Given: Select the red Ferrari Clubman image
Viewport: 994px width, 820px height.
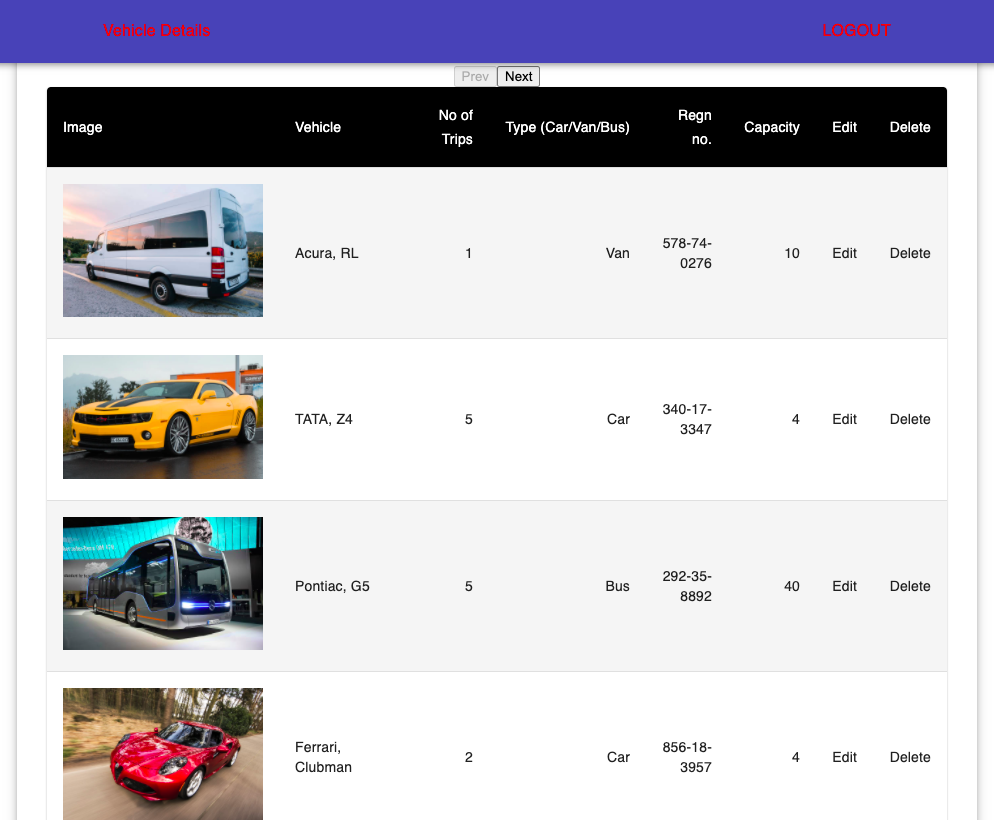Looking at the screenshot, I should tap(162, 754).
